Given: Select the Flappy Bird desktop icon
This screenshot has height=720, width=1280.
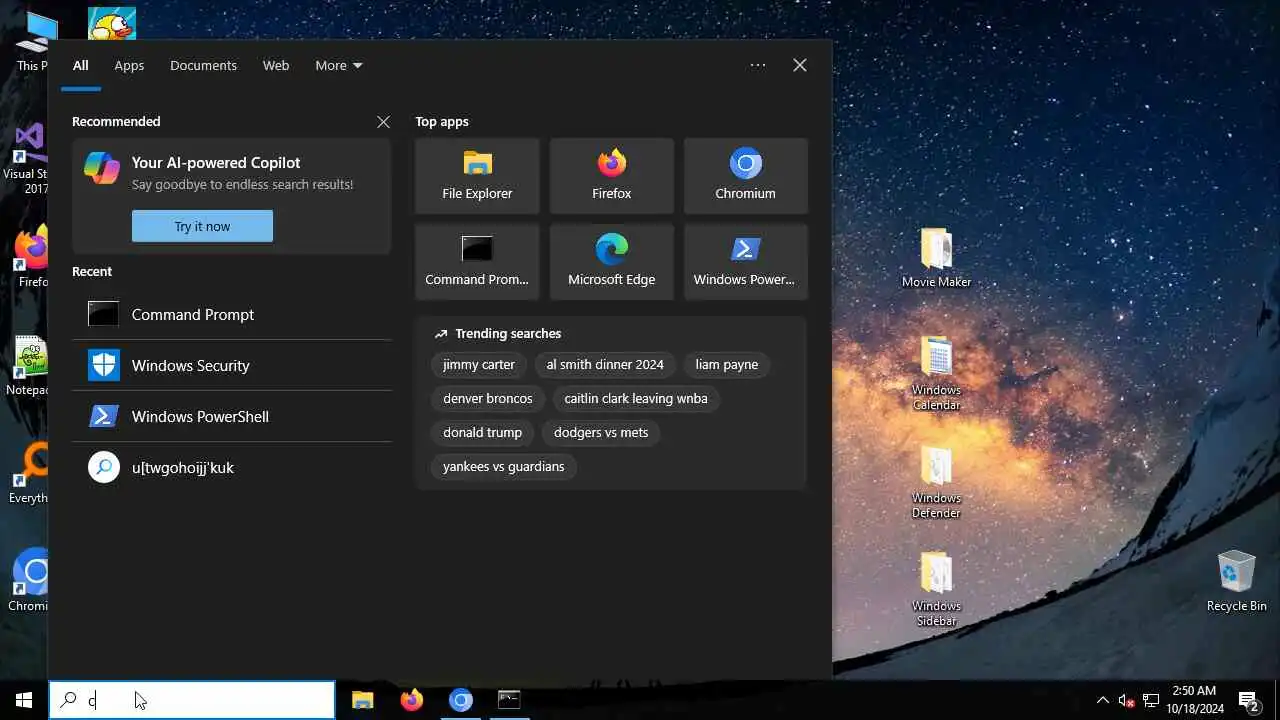Looking at the screenshot, I should click(x=112, y=22).
